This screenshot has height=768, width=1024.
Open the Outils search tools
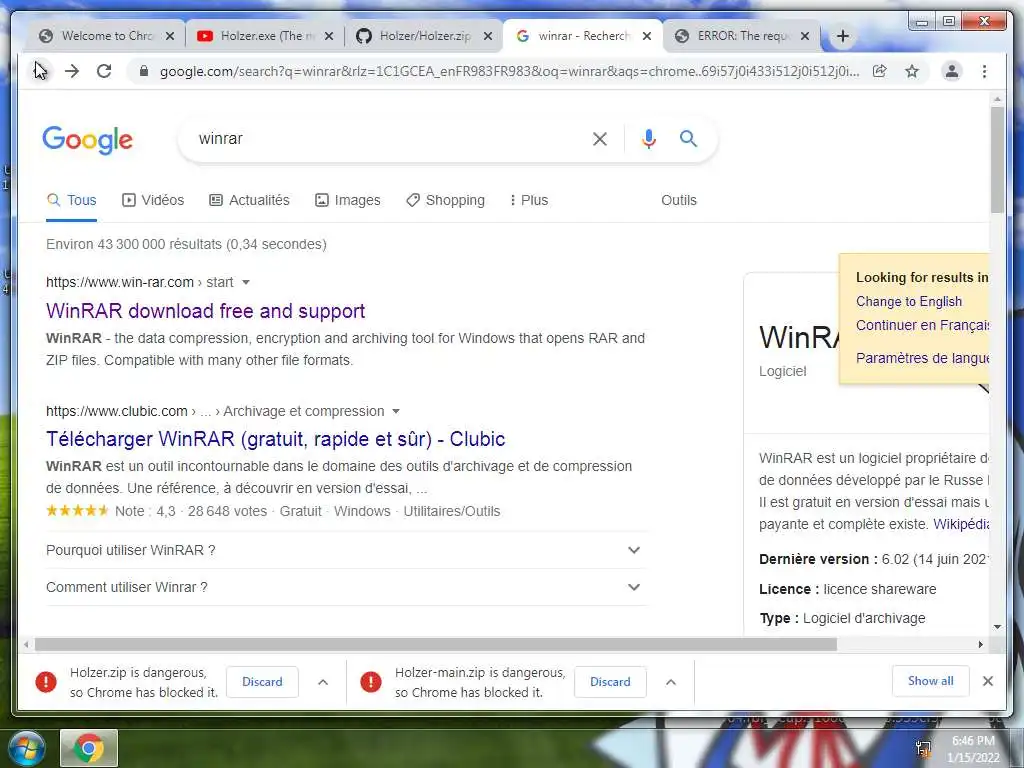[x=679, y=200]
